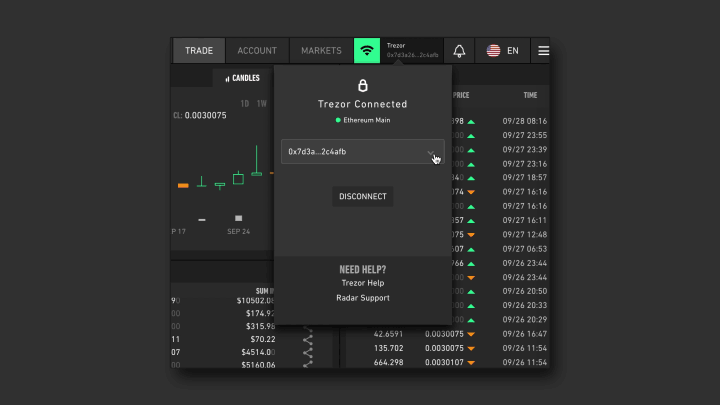This screenshot has width=720, height=405.
Task: Open the Radar Support link
Action: [363, 298]
